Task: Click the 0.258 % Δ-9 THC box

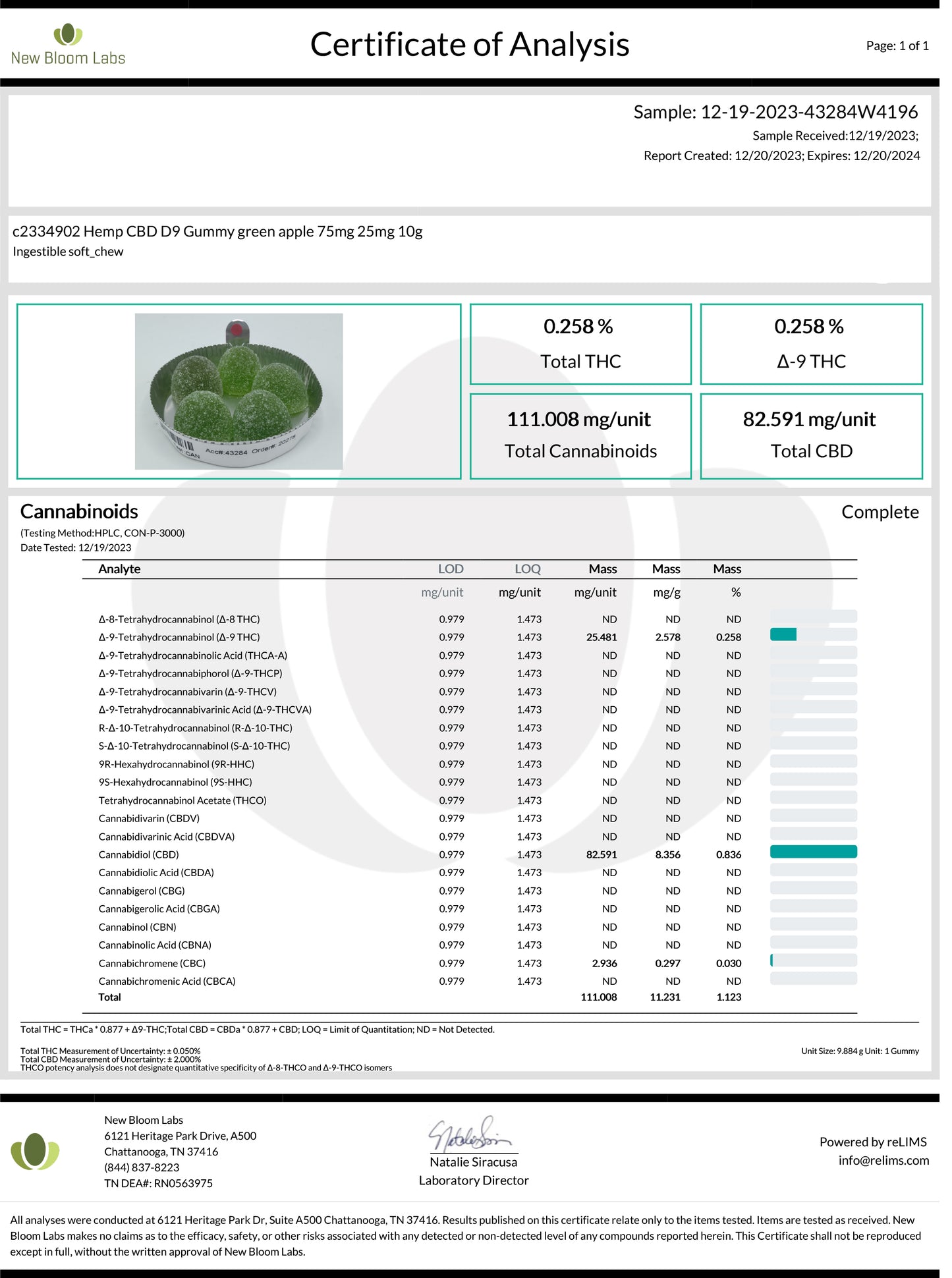Action: point(811,344)
